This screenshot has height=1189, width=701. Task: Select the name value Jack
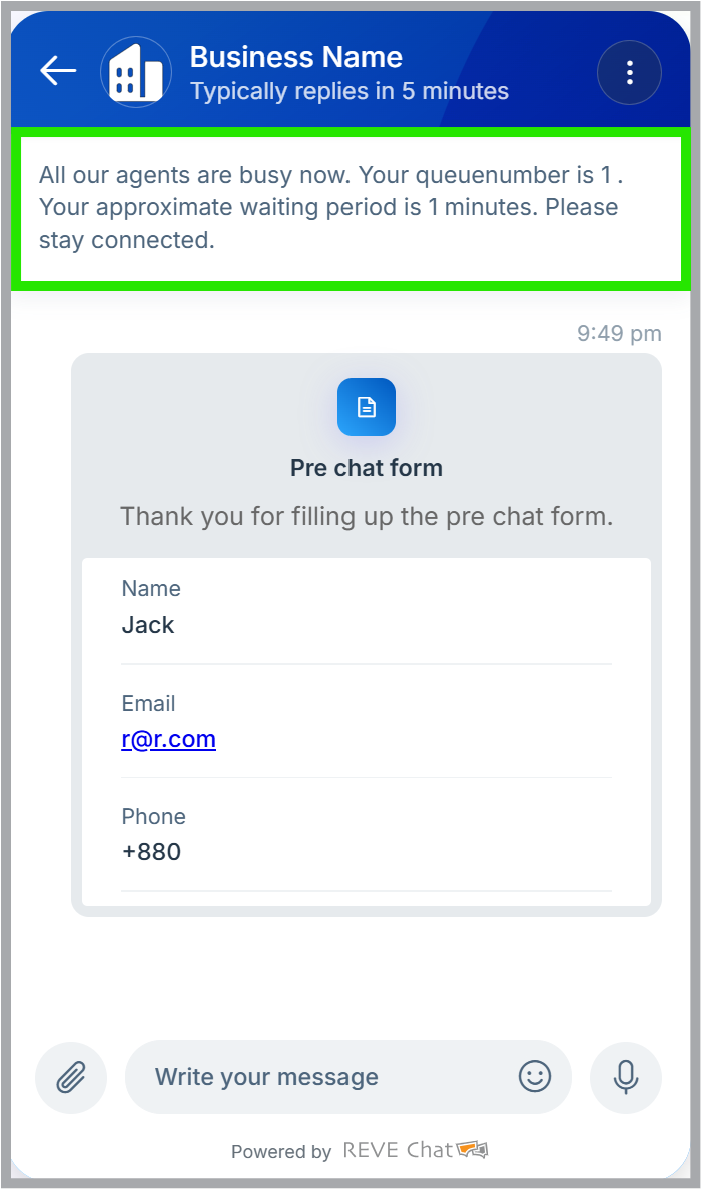click(148, 625)
